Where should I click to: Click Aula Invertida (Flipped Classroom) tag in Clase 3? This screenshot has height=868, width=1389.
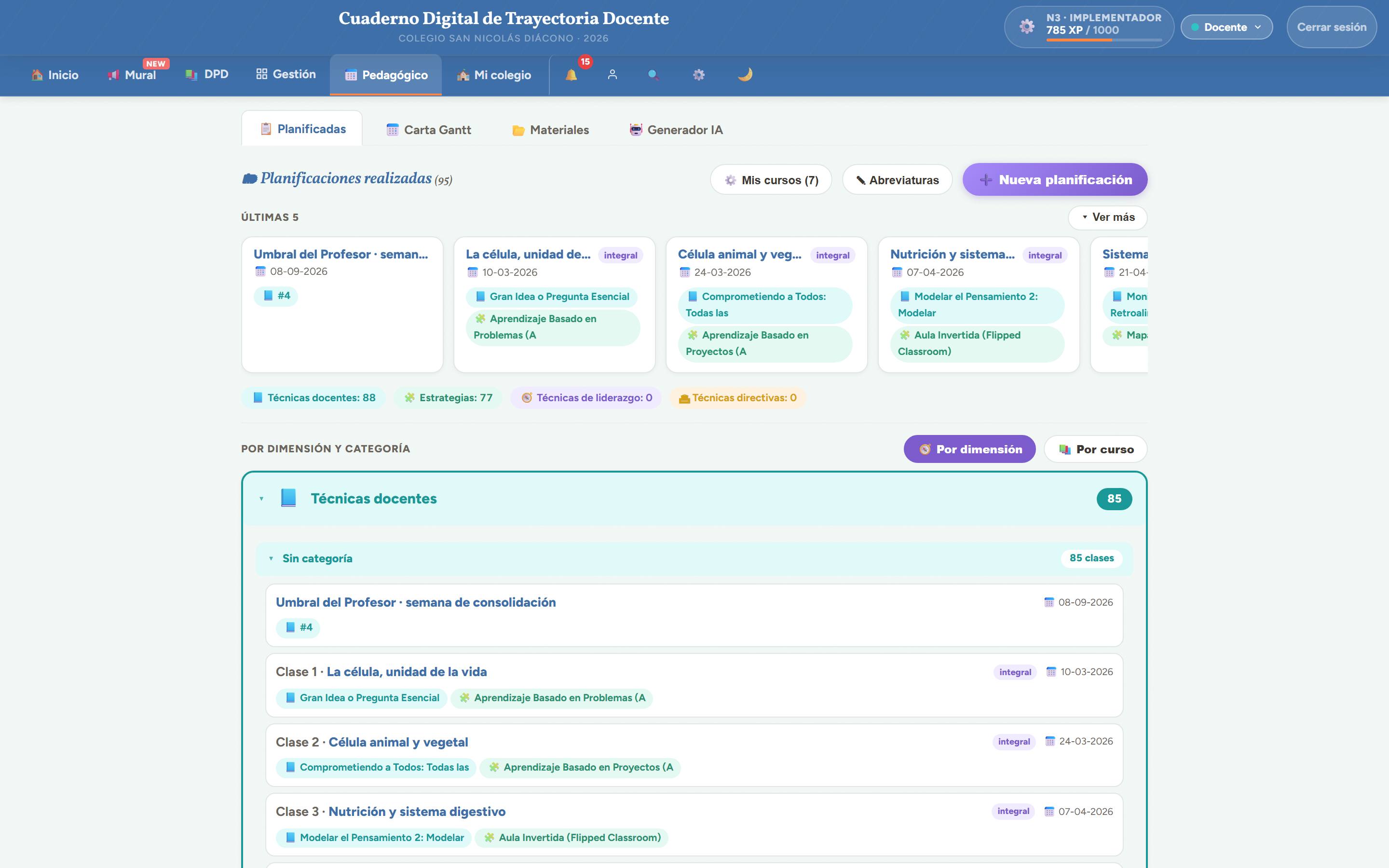572,838
